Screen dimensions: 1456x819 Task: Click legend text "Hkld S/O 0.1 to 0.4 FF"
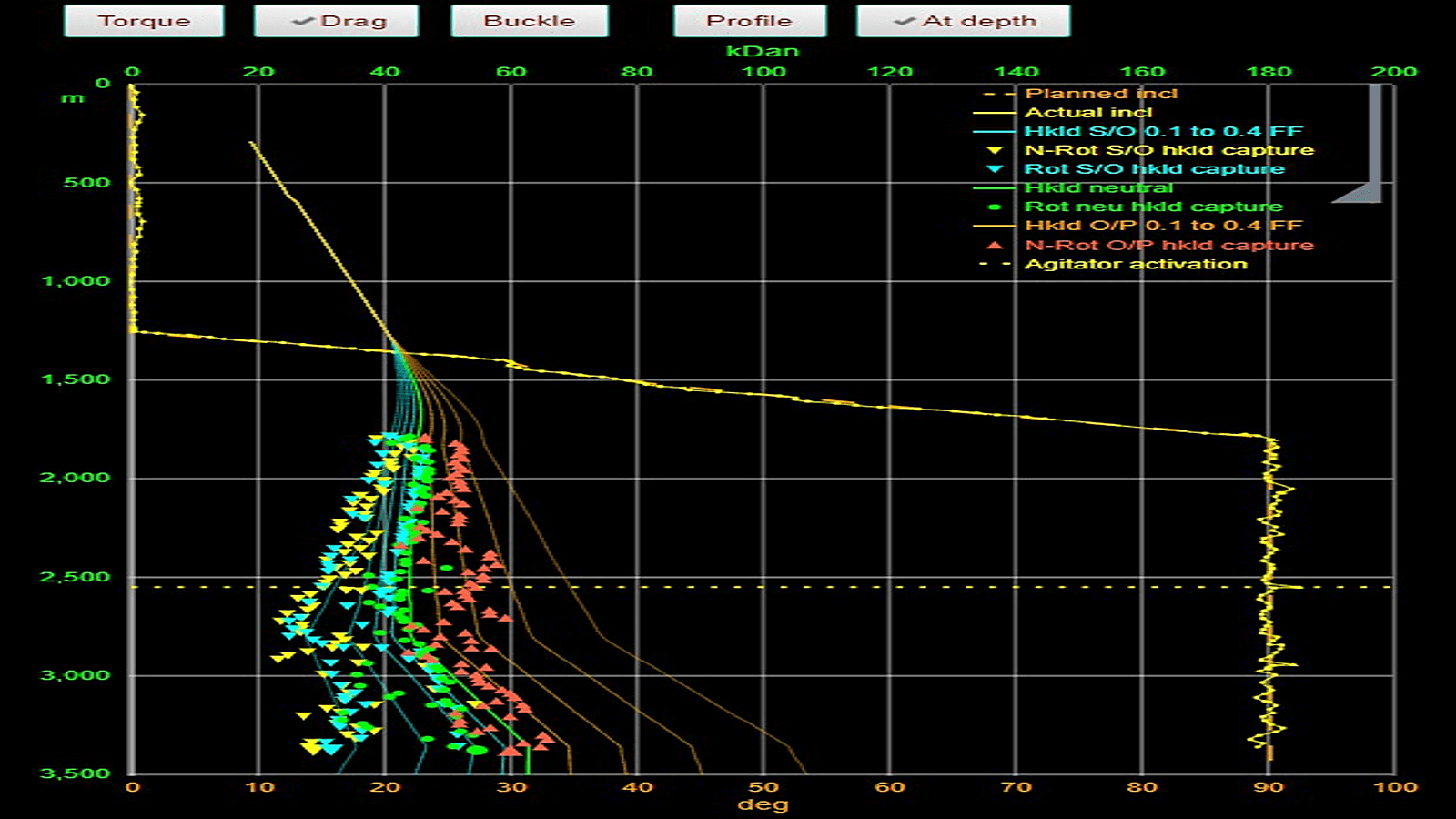1164,131
